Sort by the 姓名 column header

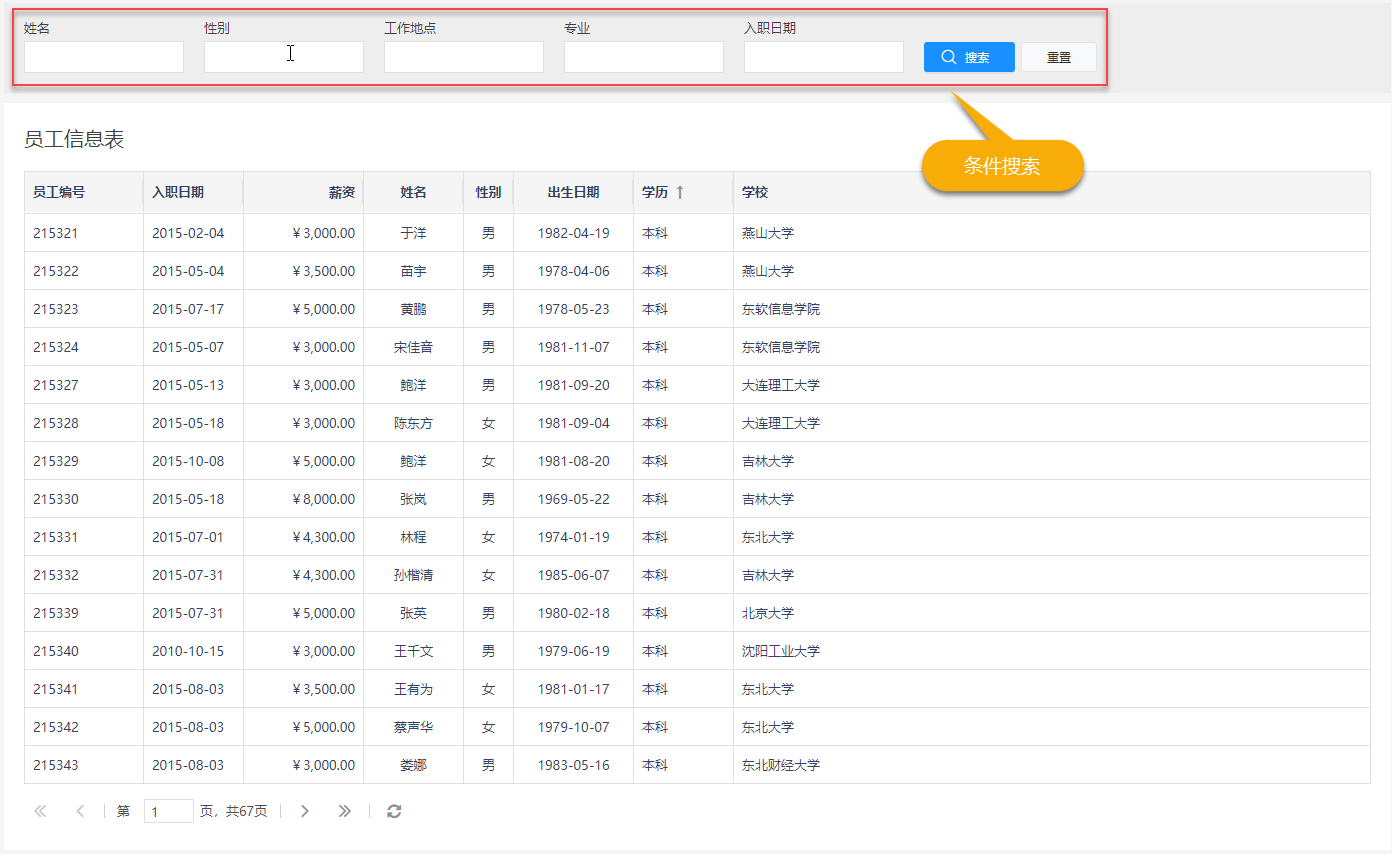[x=413, y=192]
